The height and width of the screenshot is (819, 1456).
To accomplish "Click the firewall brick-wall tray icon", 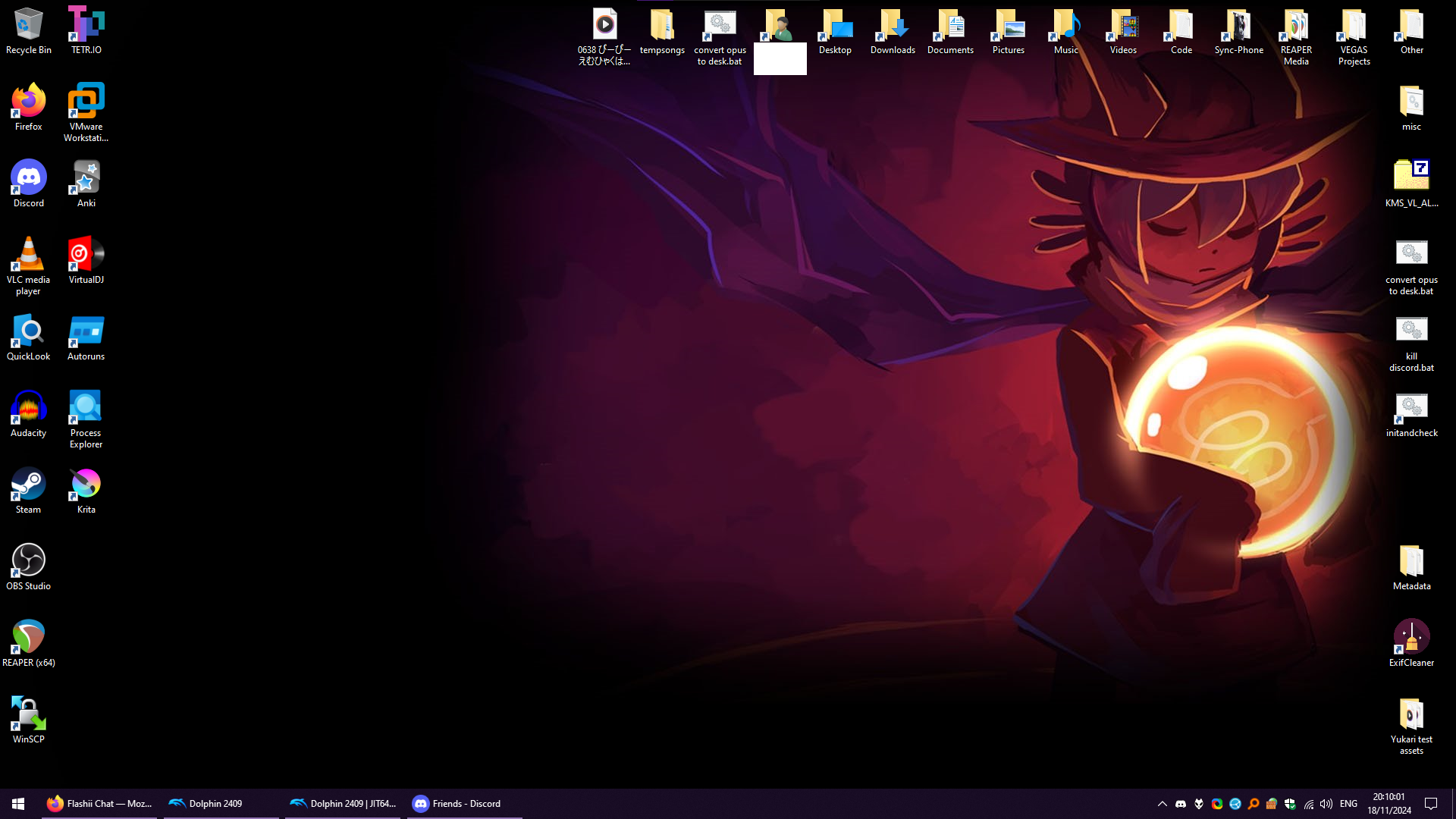I will (x=1272, y=804).
